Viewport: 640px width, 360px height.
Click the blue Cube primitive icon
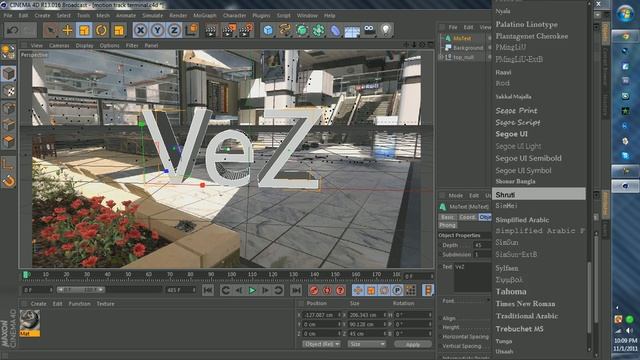(x=268, y=30)
